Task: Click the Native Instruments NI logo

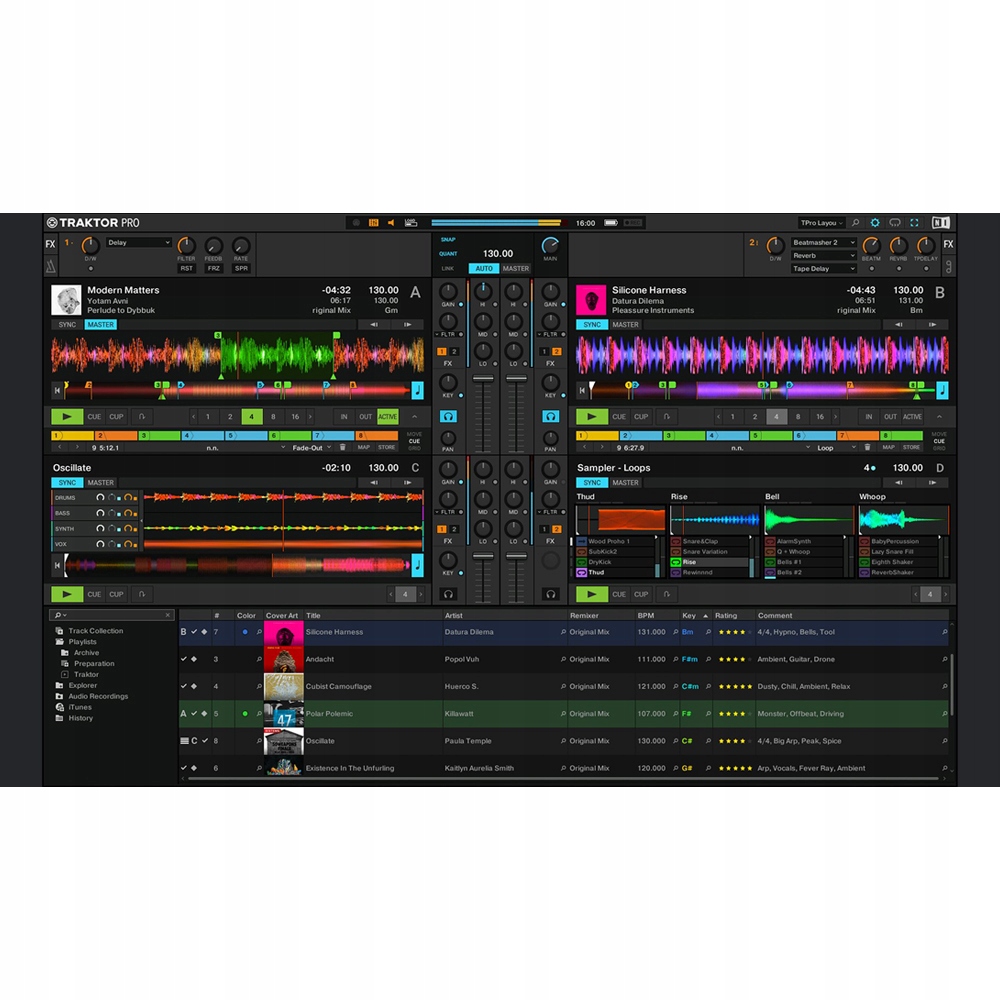Action: click(x=941, y=223)
